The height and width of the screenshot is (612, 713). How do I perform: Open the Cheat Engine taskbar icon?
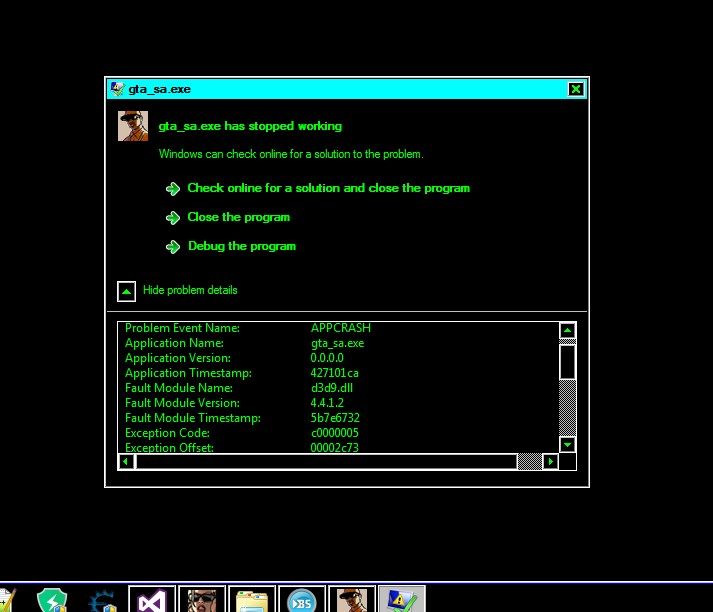(102, 600)
